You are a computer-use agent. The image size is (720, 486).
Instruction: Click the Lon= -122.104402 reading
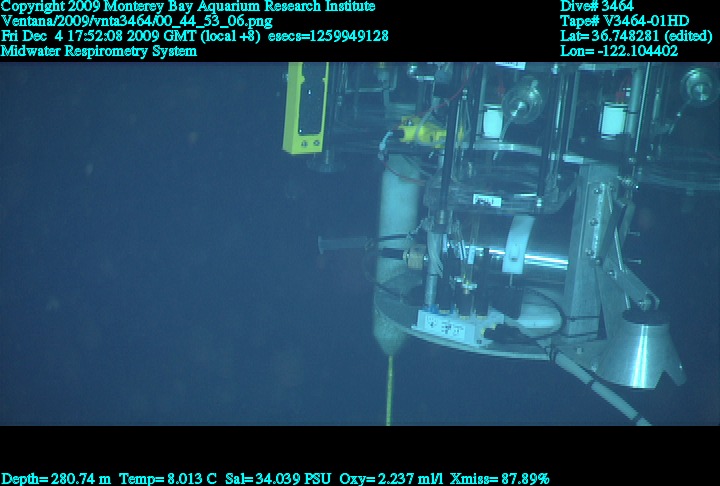[x=619, y=51]
